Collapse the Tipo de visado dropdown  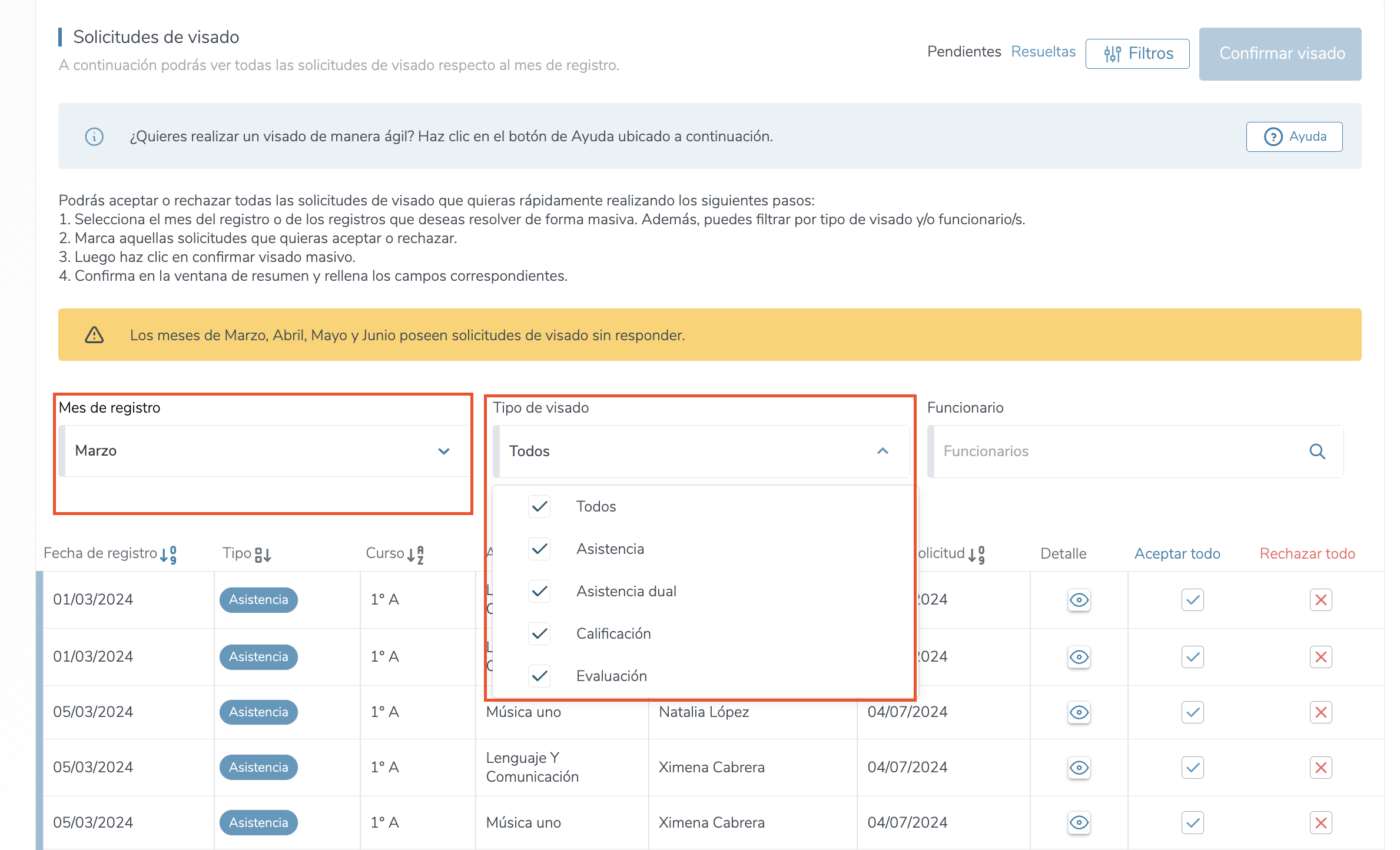pyautogui.click(x=882, y=451)
